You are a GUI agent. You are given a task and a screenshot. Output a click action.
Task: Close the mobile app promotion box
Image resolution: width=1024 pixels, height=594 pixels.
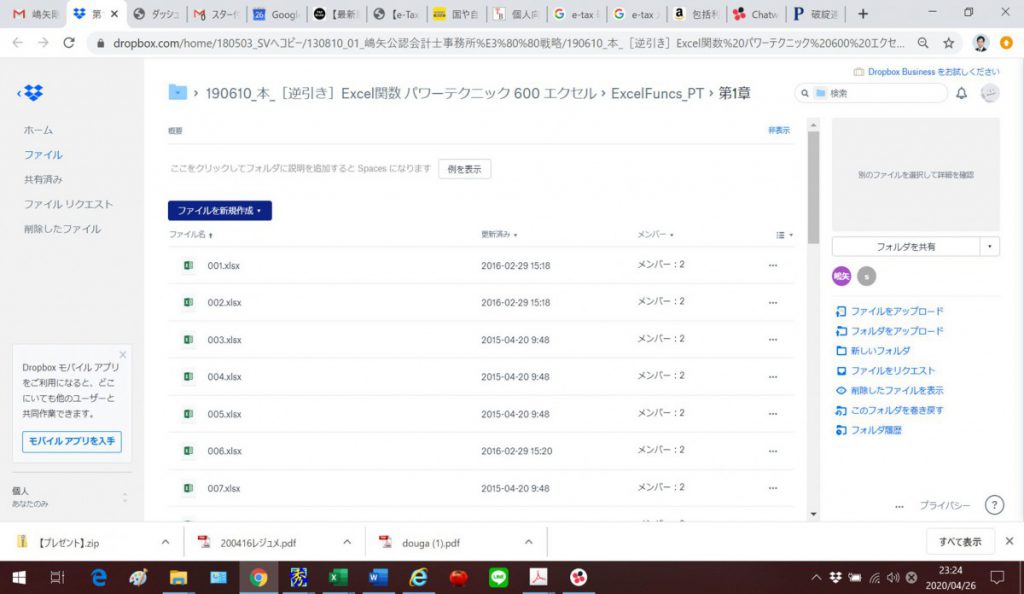pos(123,354)
